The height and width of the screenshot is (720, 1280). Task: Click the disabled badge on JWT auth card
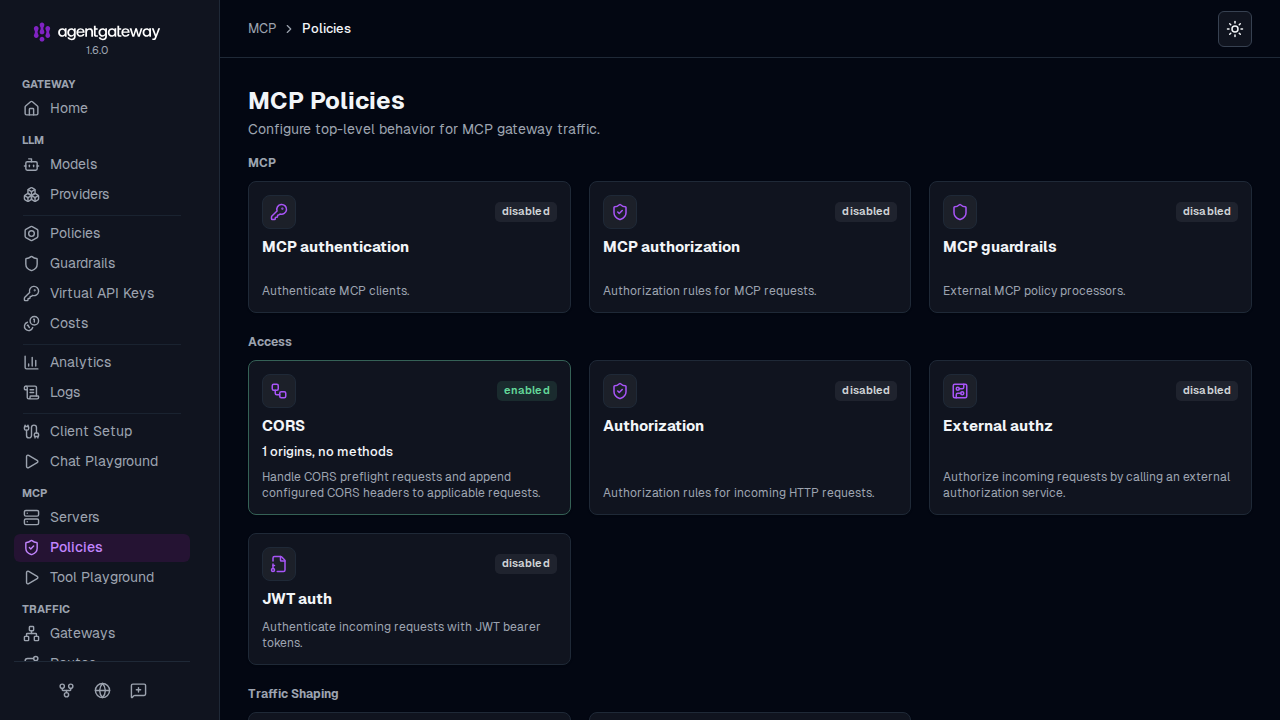click(x=526, y=563)
